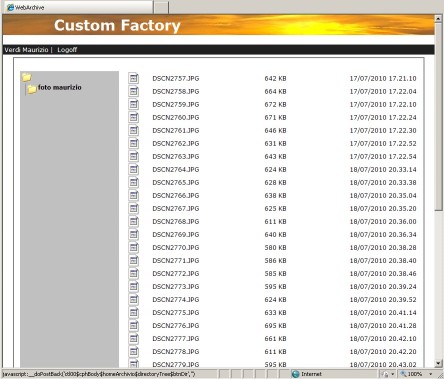Open file DSCN2769.JPG
This screenshot has width=444, height=379.
point(176,235)
